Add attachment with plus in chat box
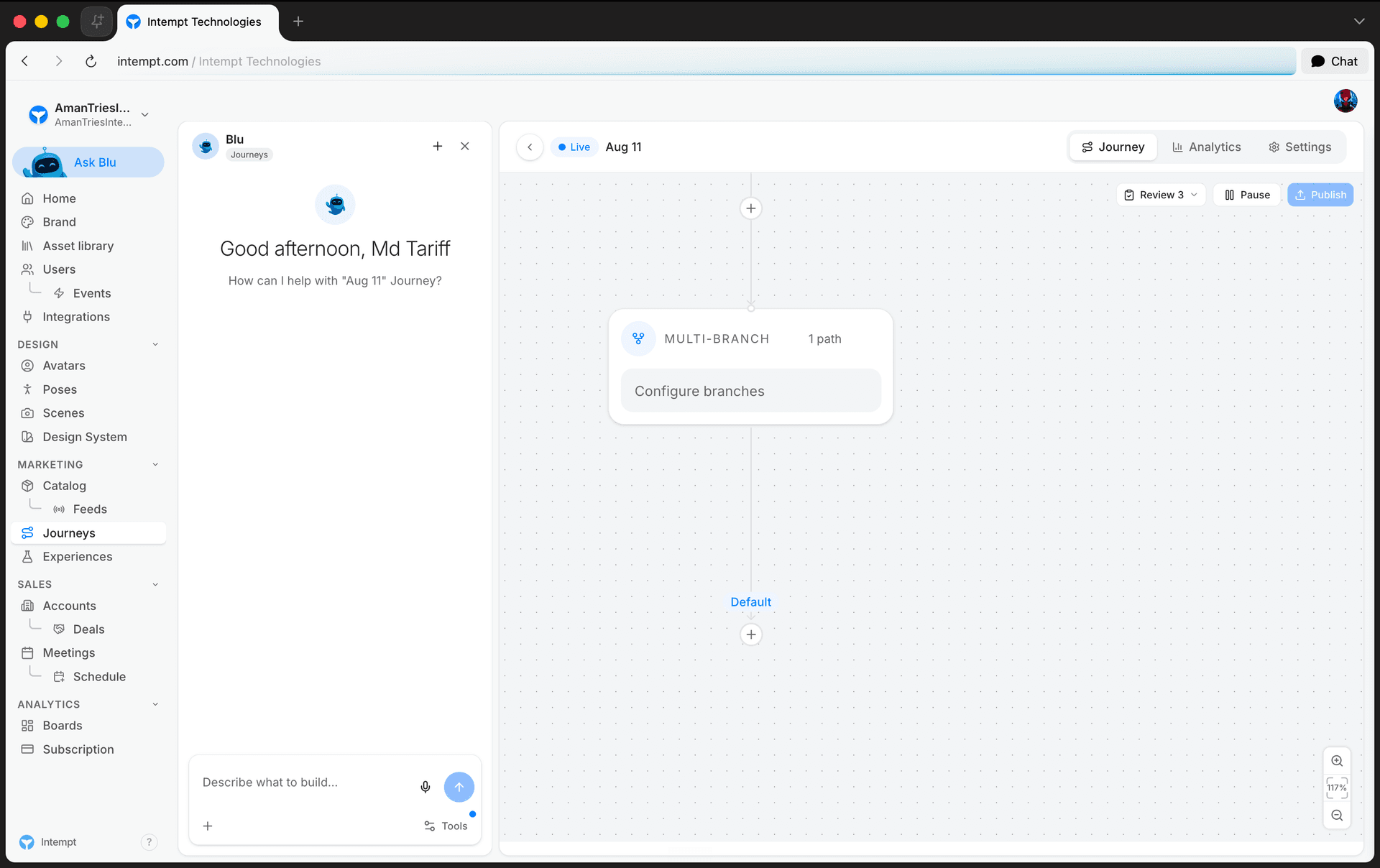This screenshot has height=868, width=1380. click(x=208, y=826)
